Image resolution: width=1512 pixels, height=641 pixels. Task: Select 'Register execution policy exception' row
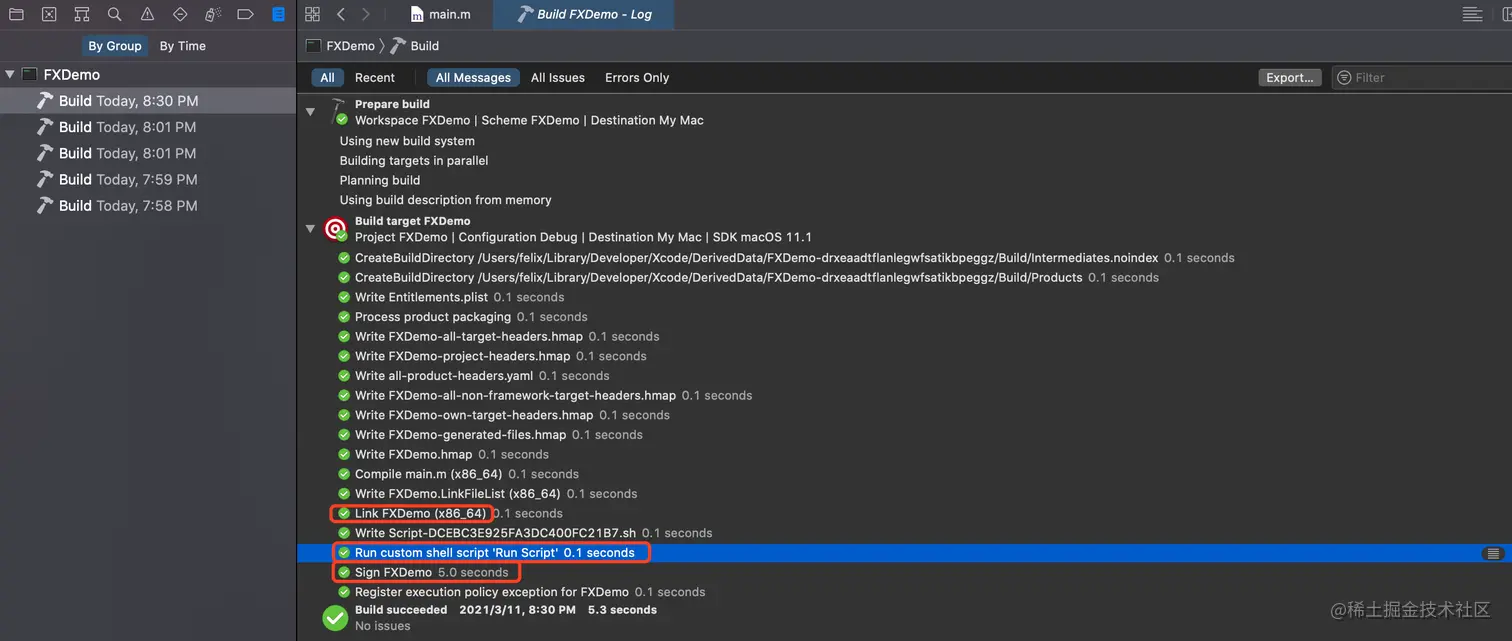905,592
